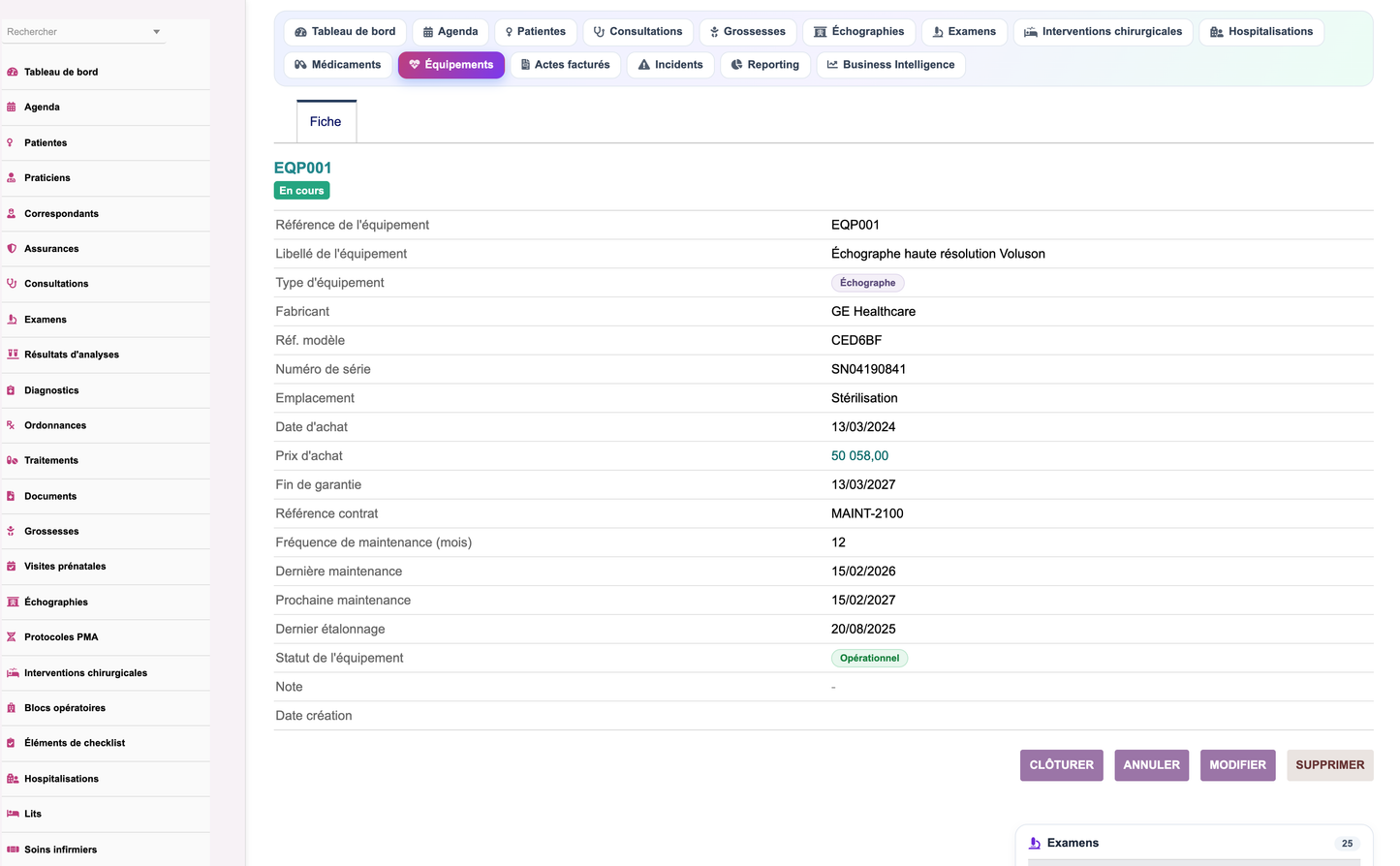Click the Examens microscope icon in sidebar

(x=12, y=320)
